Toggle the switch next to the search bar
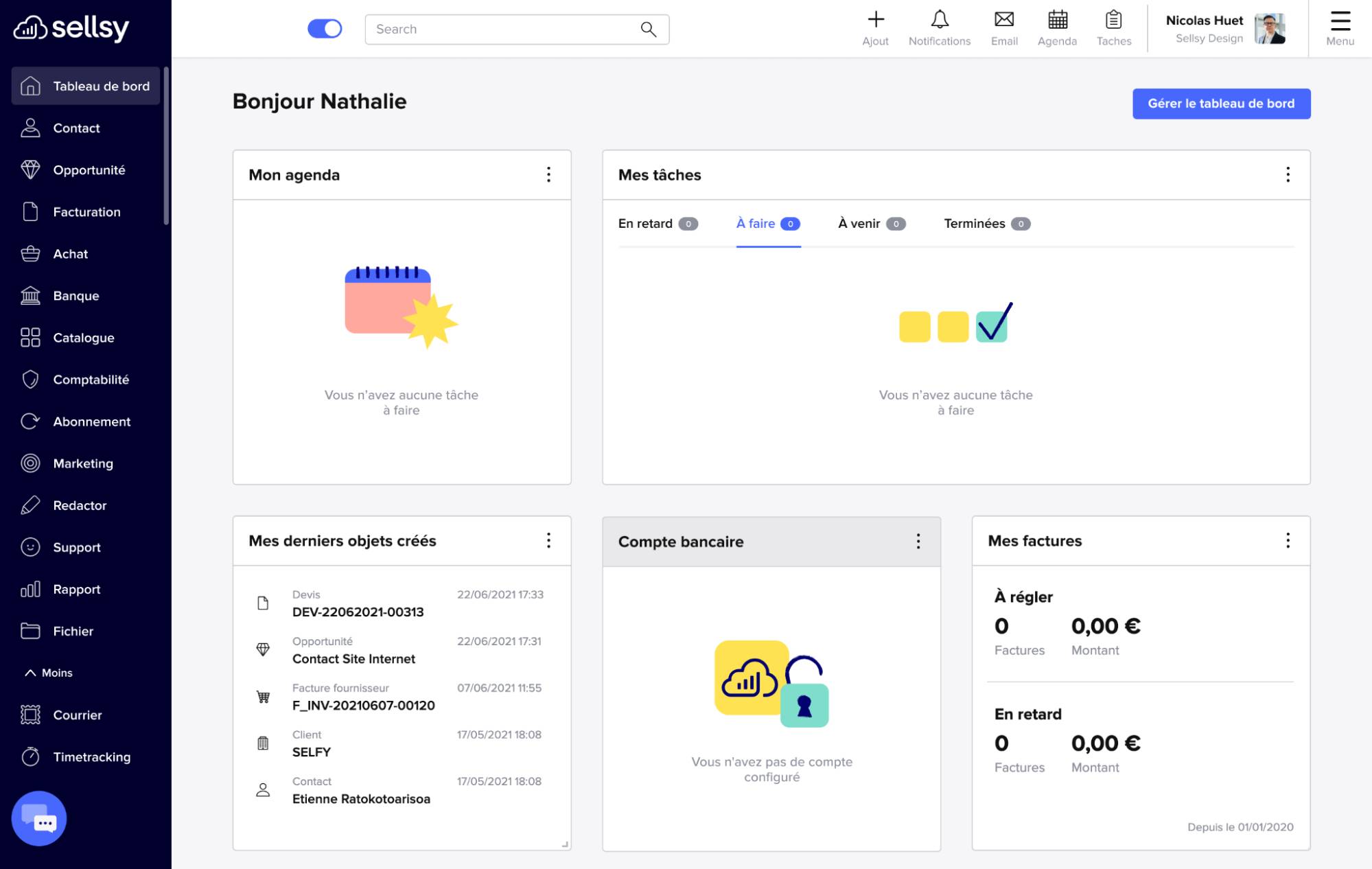This screenshot has height=869, width=1372. click(x=325, y=28)
